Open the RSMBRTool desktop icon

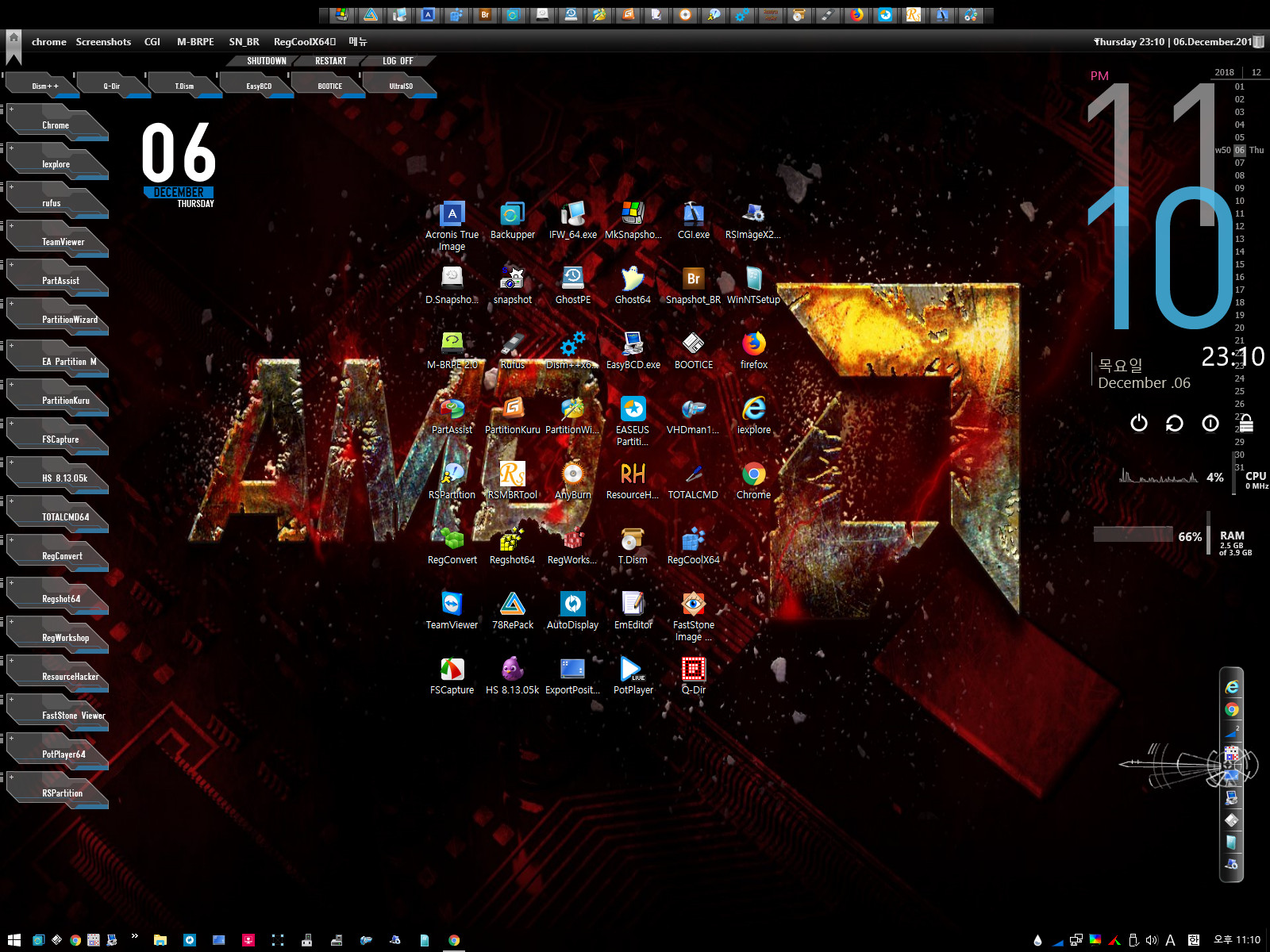coord(512,481)
